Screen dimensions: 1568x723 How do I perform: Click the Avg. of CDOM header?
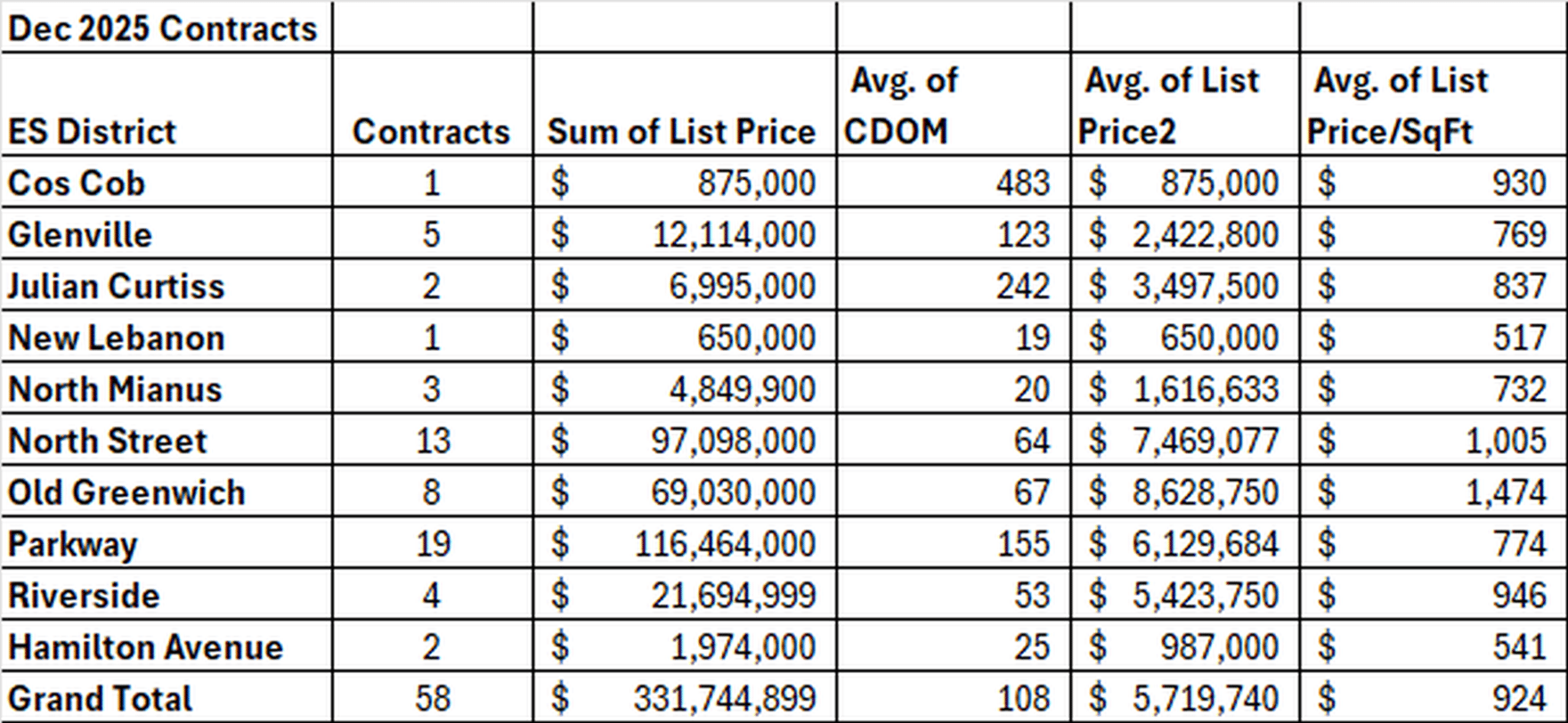click(x=901, y=106)
